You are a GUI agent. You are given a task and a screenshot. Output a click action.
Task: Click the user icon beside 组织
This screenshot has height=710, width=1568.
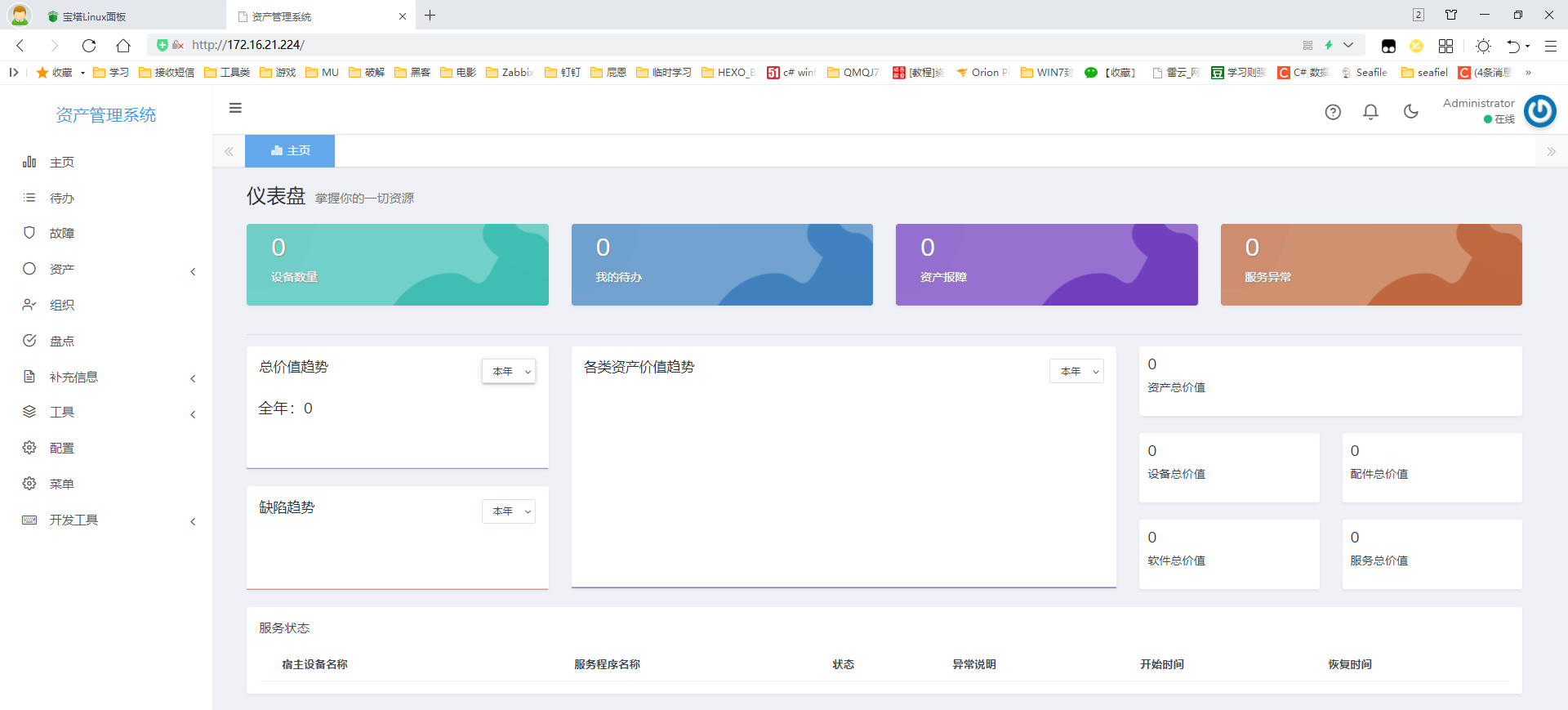(29, 305)
